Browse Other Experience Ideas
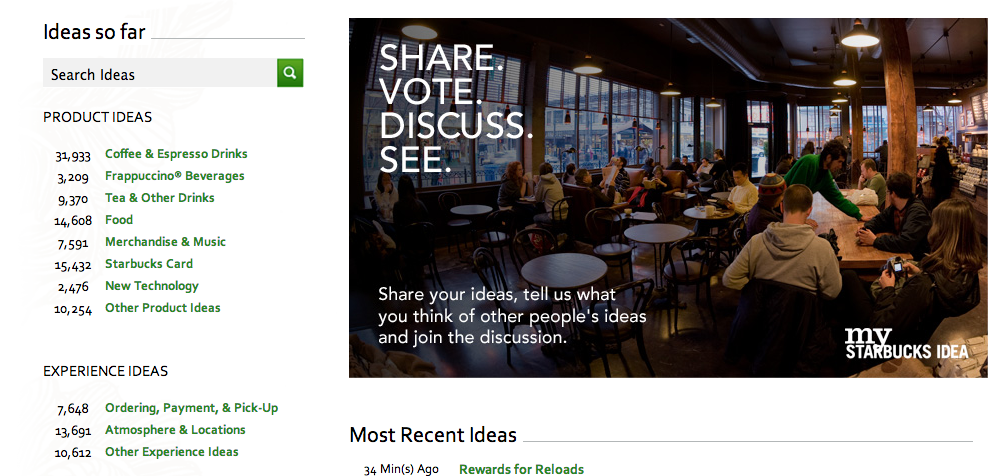 point(171,452)
